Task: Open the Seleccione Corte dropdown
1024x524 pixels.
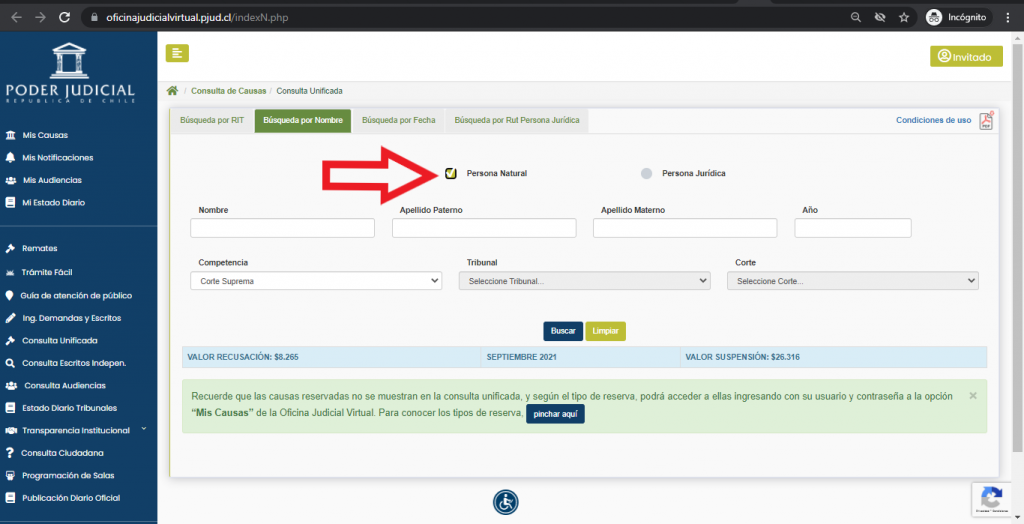Action: 853,281
